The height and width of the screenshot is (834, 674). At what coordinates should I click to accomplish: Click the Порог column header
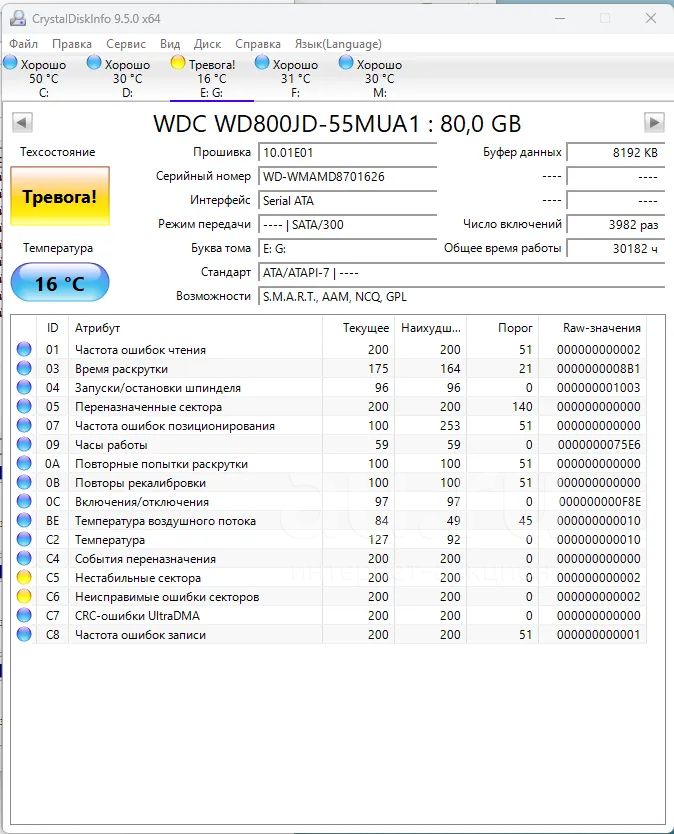click(x=503, y=328)
